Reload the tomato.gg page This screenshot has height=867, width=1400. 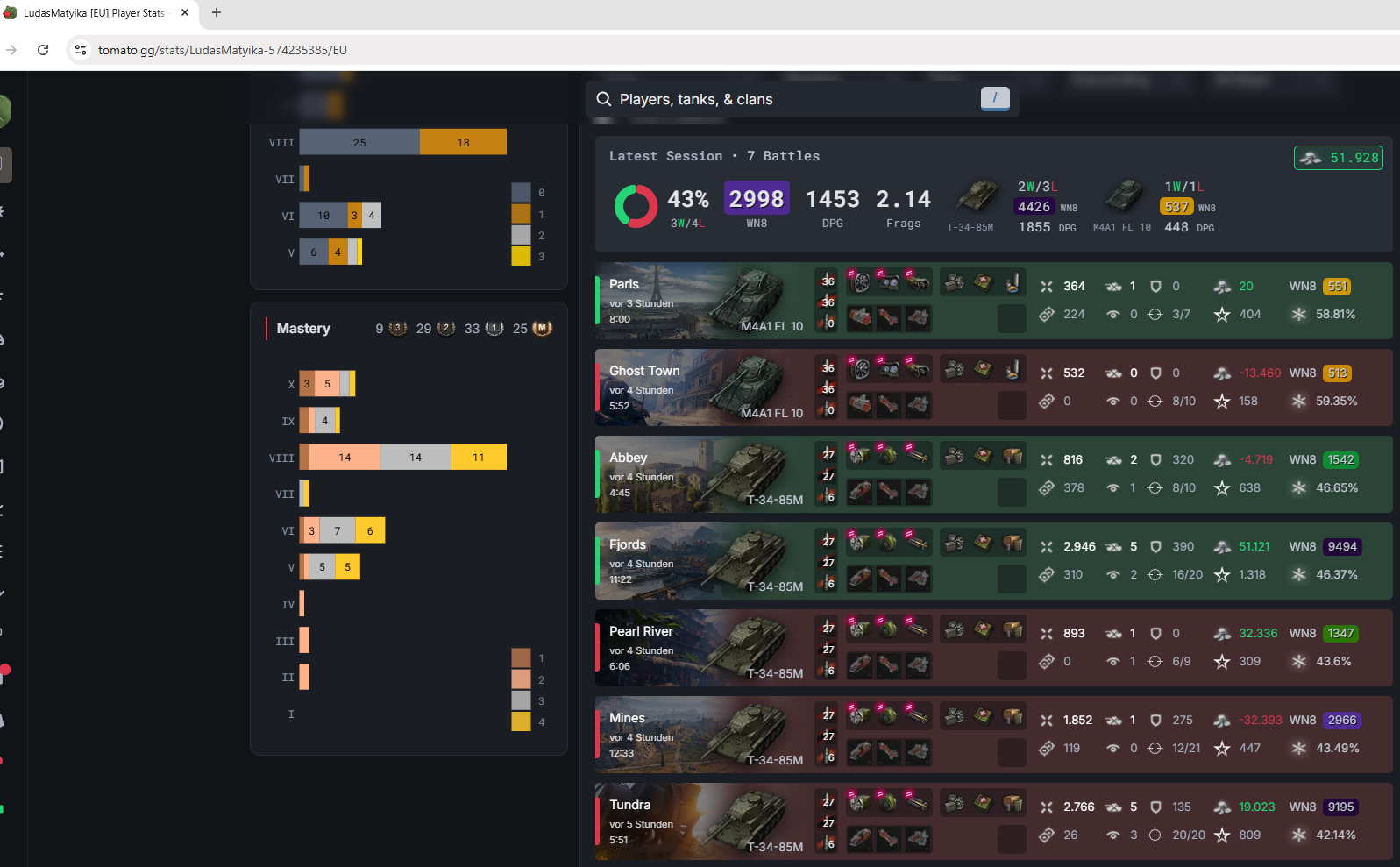tap(43, 50)
